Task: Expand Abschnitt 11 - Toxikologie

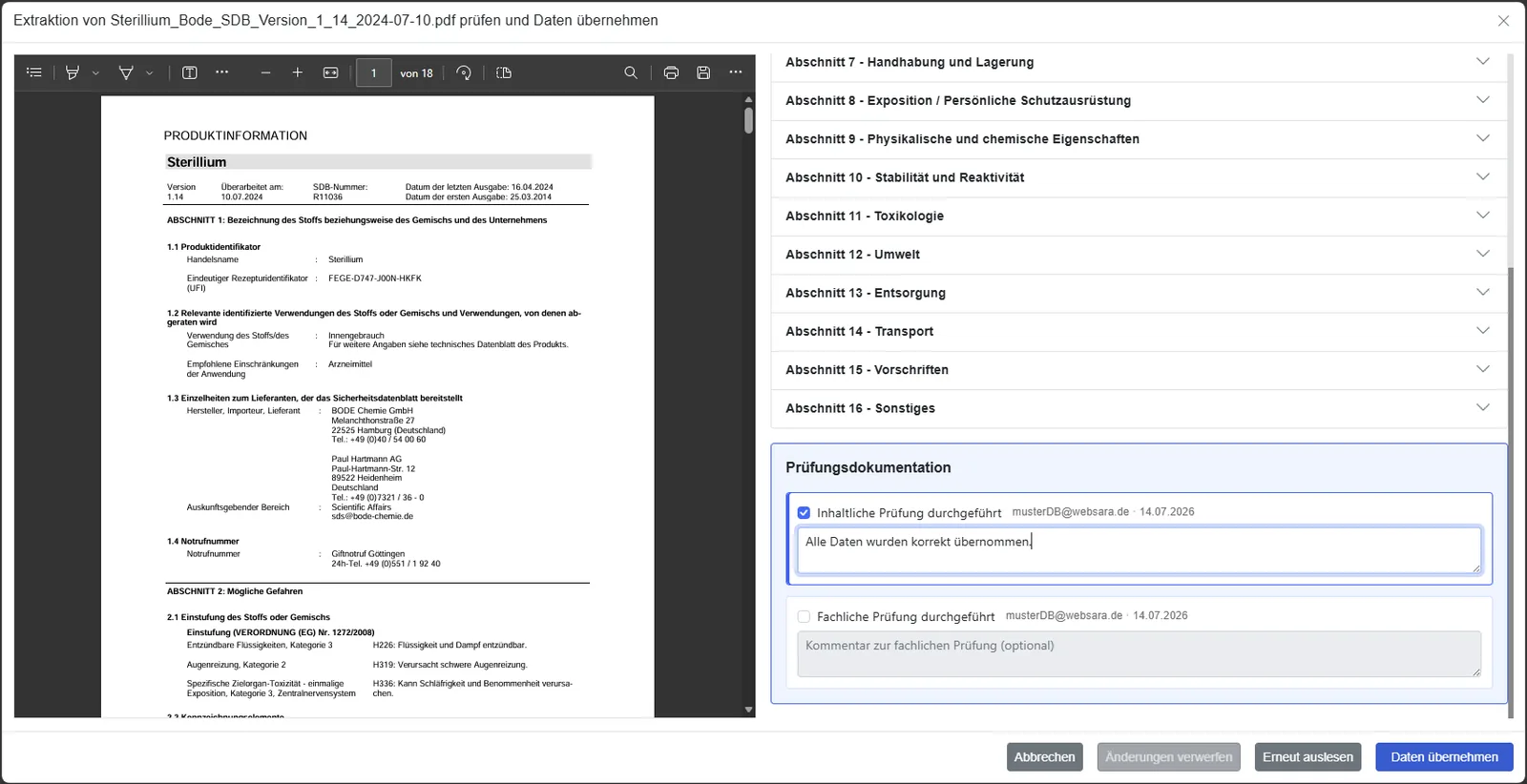Action: coord(1139,216)
